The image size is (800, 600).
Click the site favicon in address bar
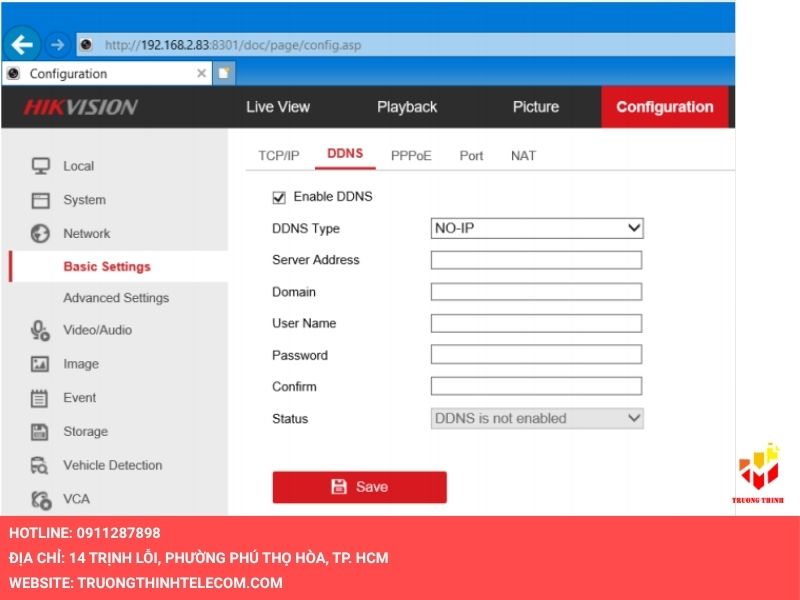(86, 45)
